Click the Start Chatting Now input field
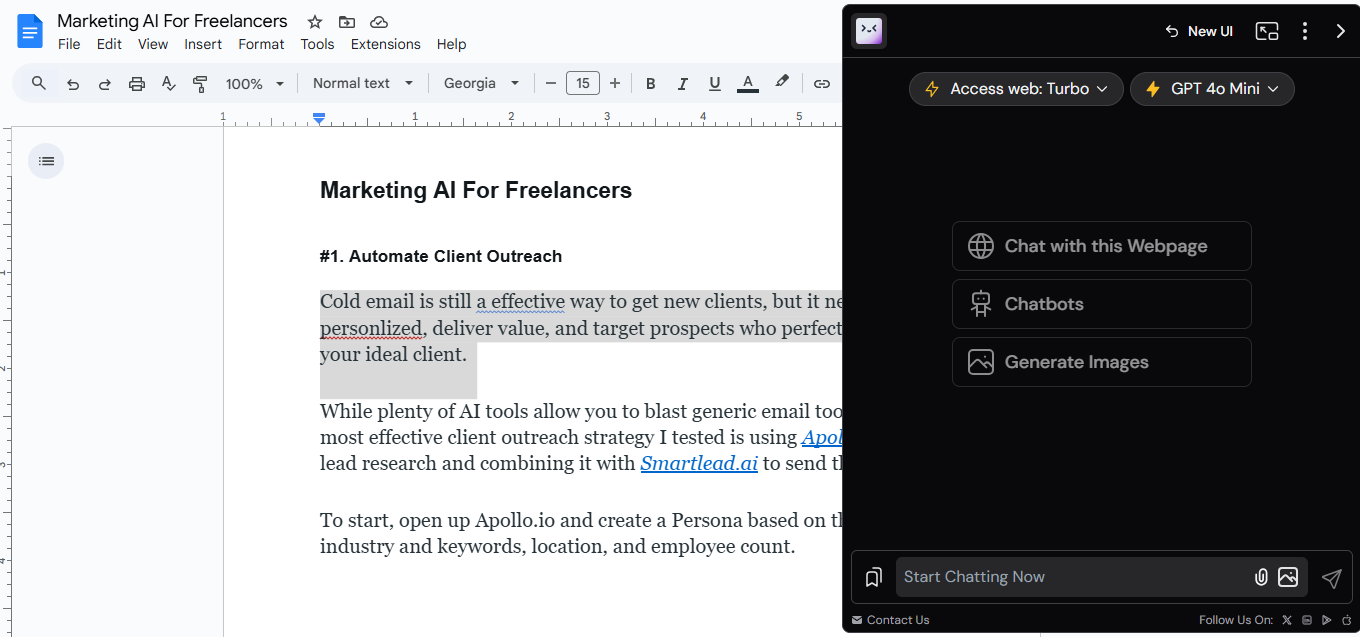Screen dimensions: 1360x637 (x=1070, y=577)
